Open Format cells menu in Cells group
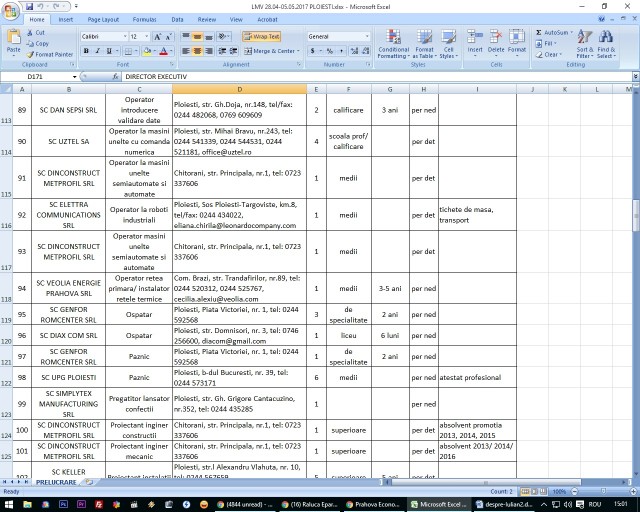 [517, 44]
